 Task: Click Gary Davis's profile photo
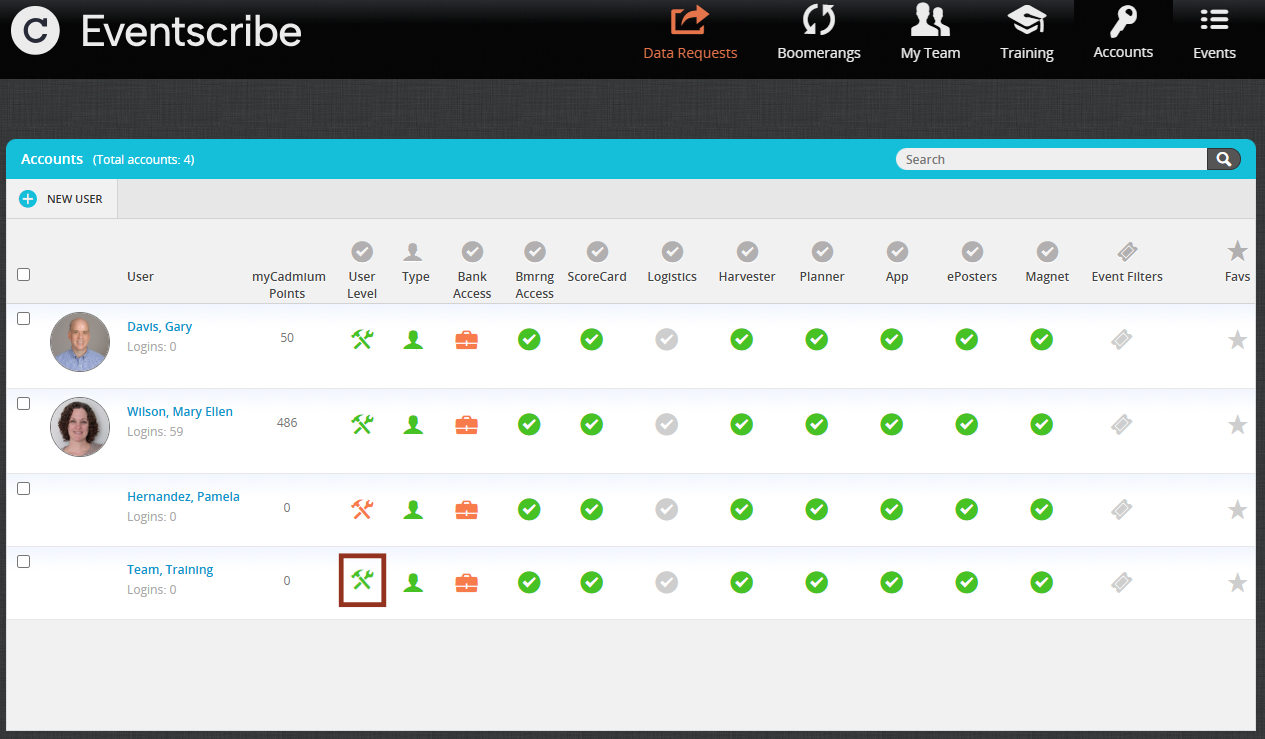point(80,342)
